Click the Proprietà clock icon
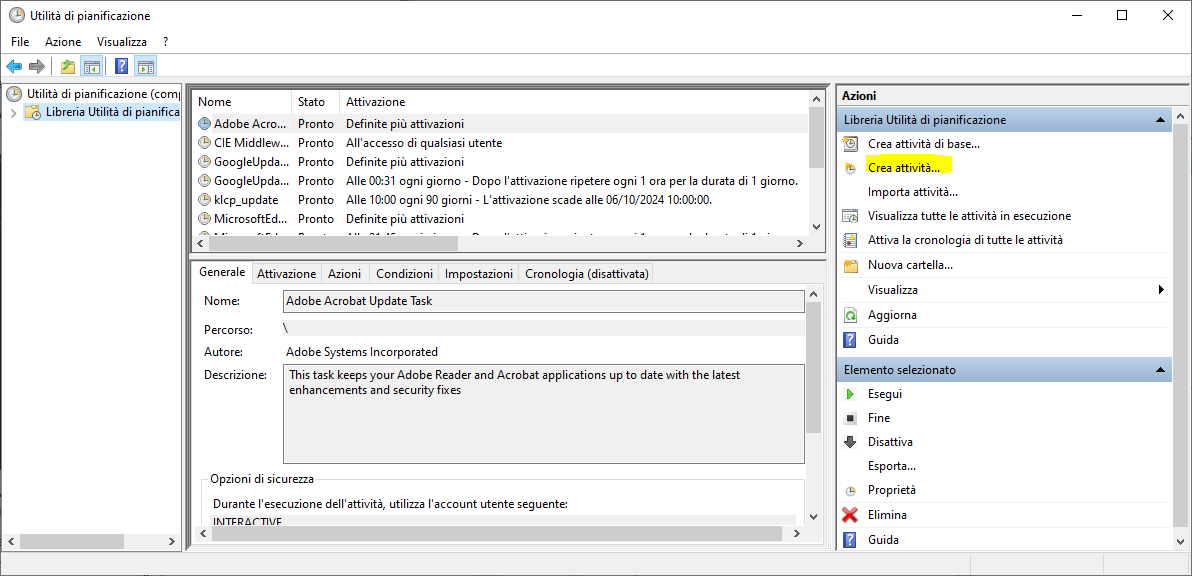This screenshot has width=1192, height=576. 851,490
